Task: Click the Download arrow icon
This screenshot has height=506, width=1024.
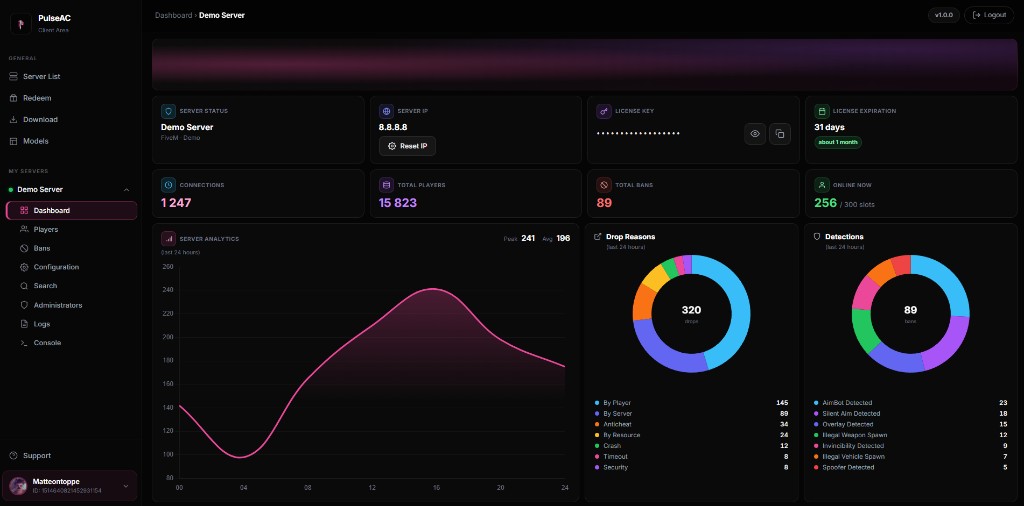Action: 14,119
